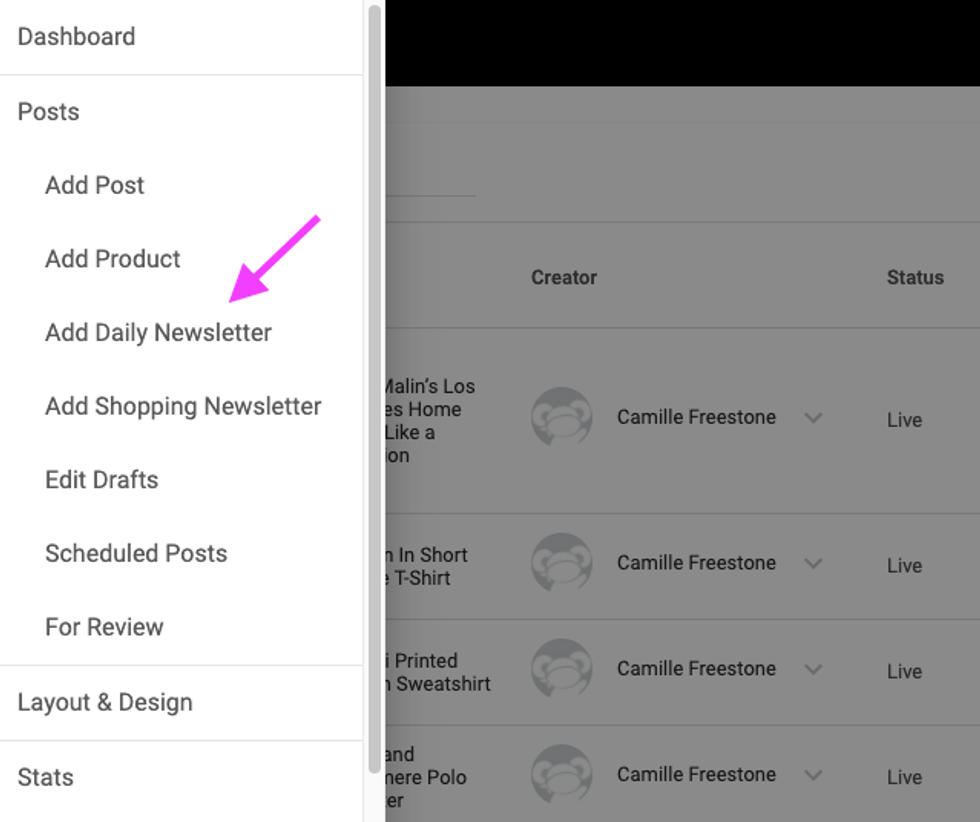Click fourth row creator avatar icon
Image resolution: width=980 pixels, height=822 pixels.
[x=561, y=775]
